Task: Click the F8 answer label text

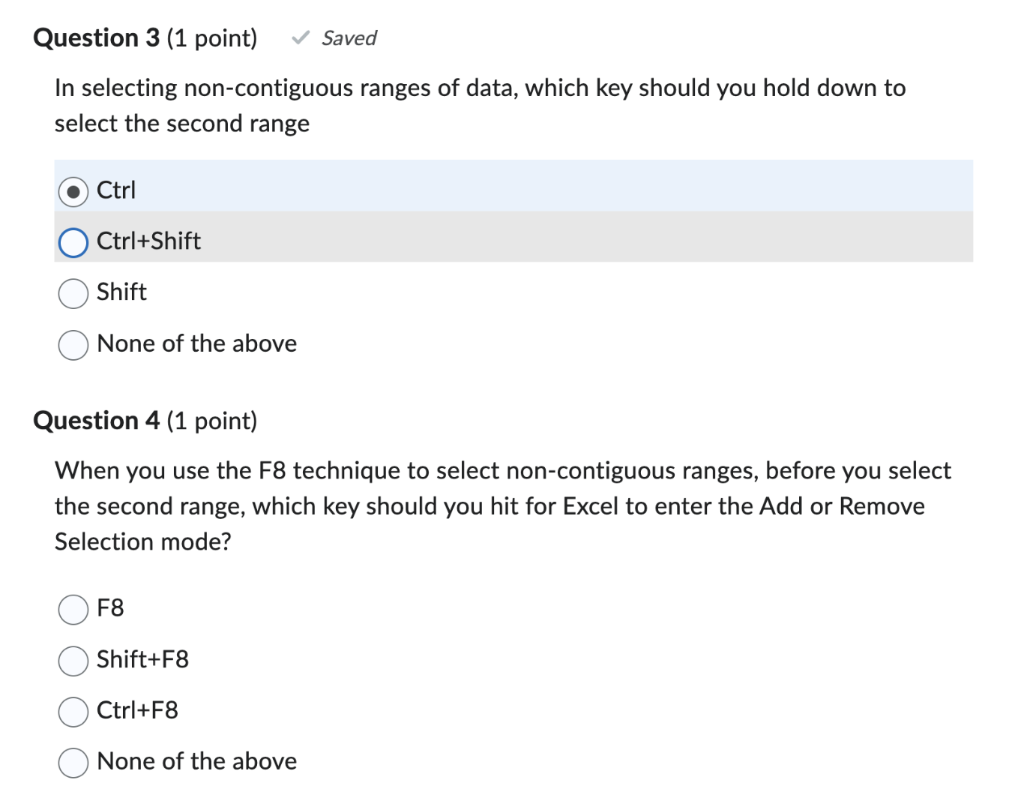Action: tap(109, 609)
